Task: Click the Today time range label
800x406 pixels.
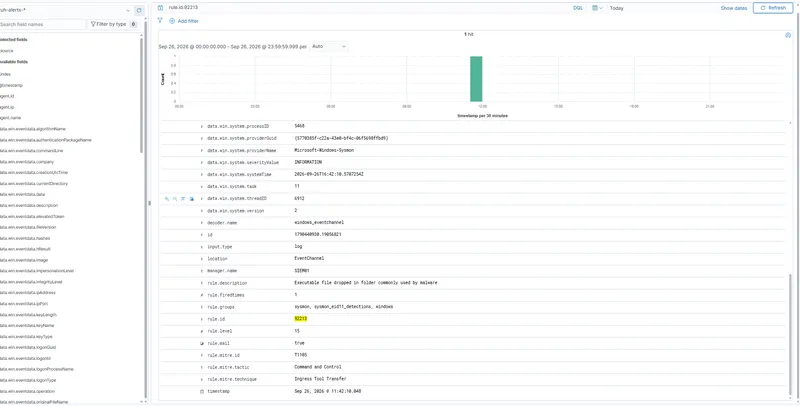Action: [x=616, y=8]
